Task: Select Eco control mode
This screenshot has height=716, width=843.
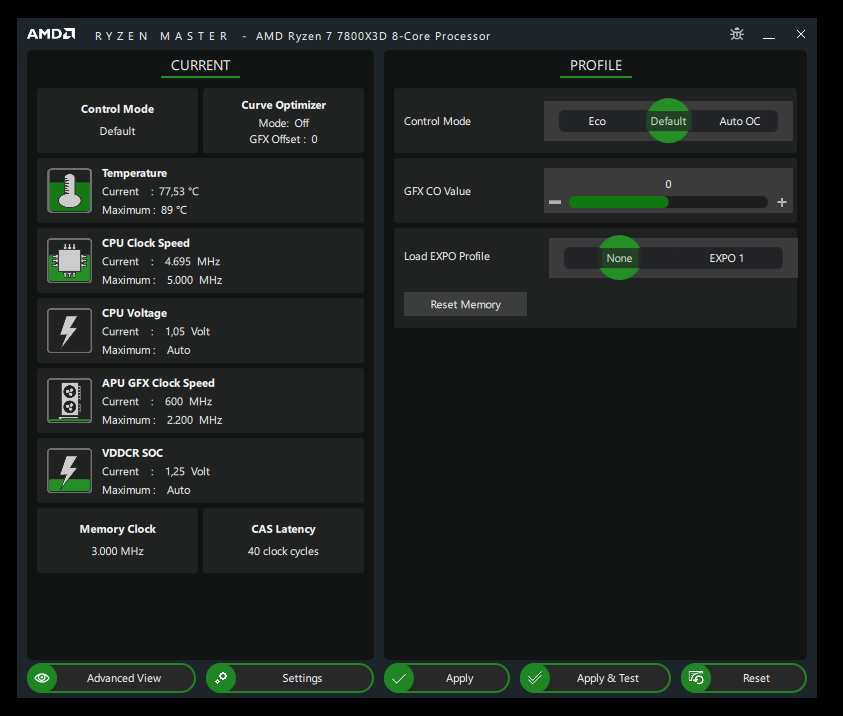Action: click(597, 121)
